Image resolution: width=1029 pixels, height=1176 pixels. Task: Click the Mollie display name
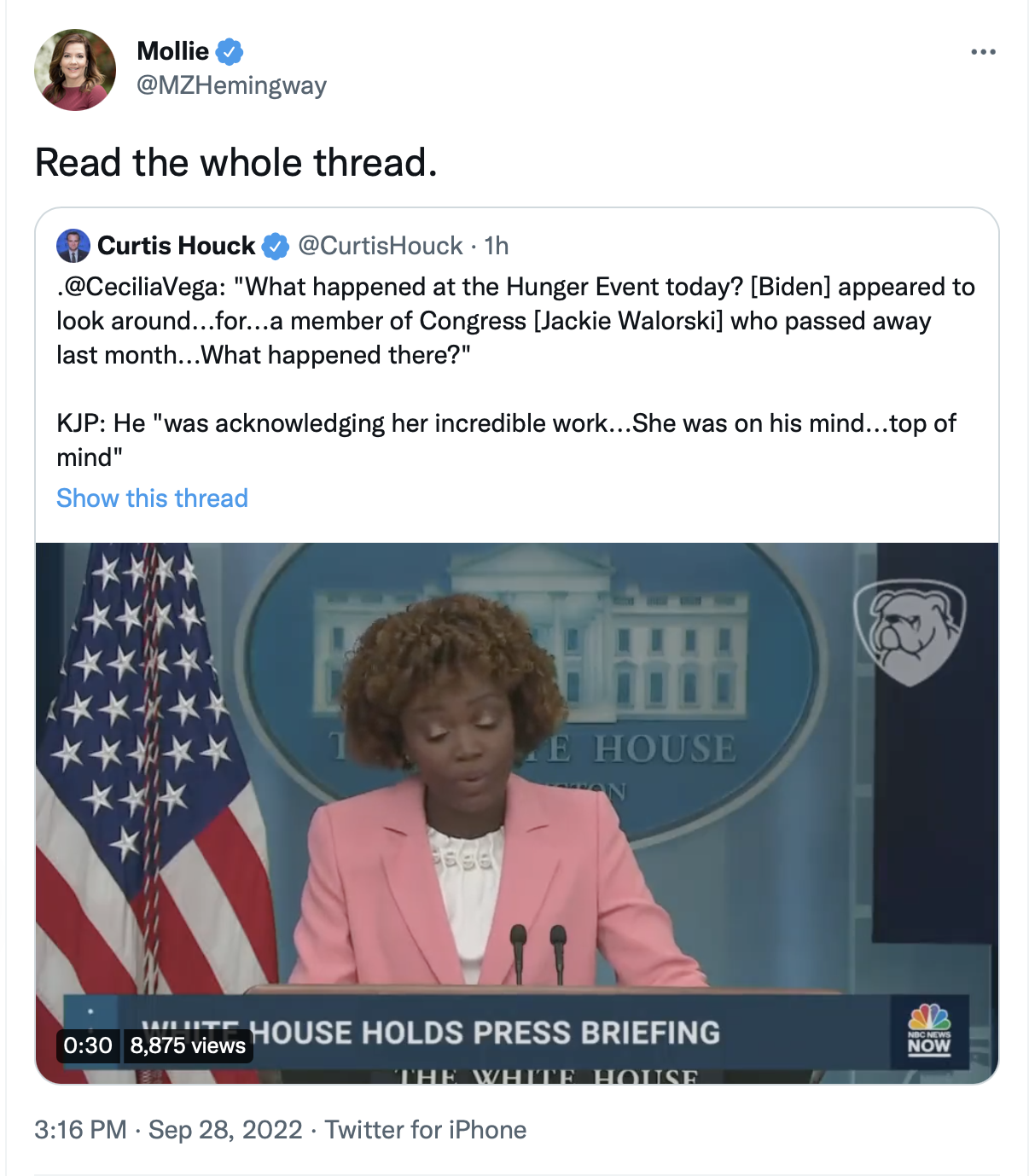click(x=172, y=51)
